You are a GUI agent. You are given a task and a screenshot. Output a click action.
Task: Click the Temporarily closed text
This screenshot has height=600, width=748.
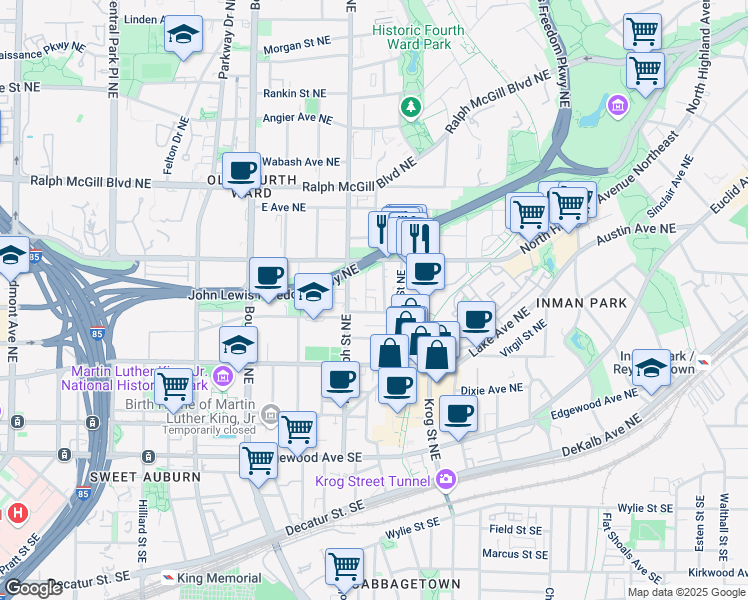point(208,430)
